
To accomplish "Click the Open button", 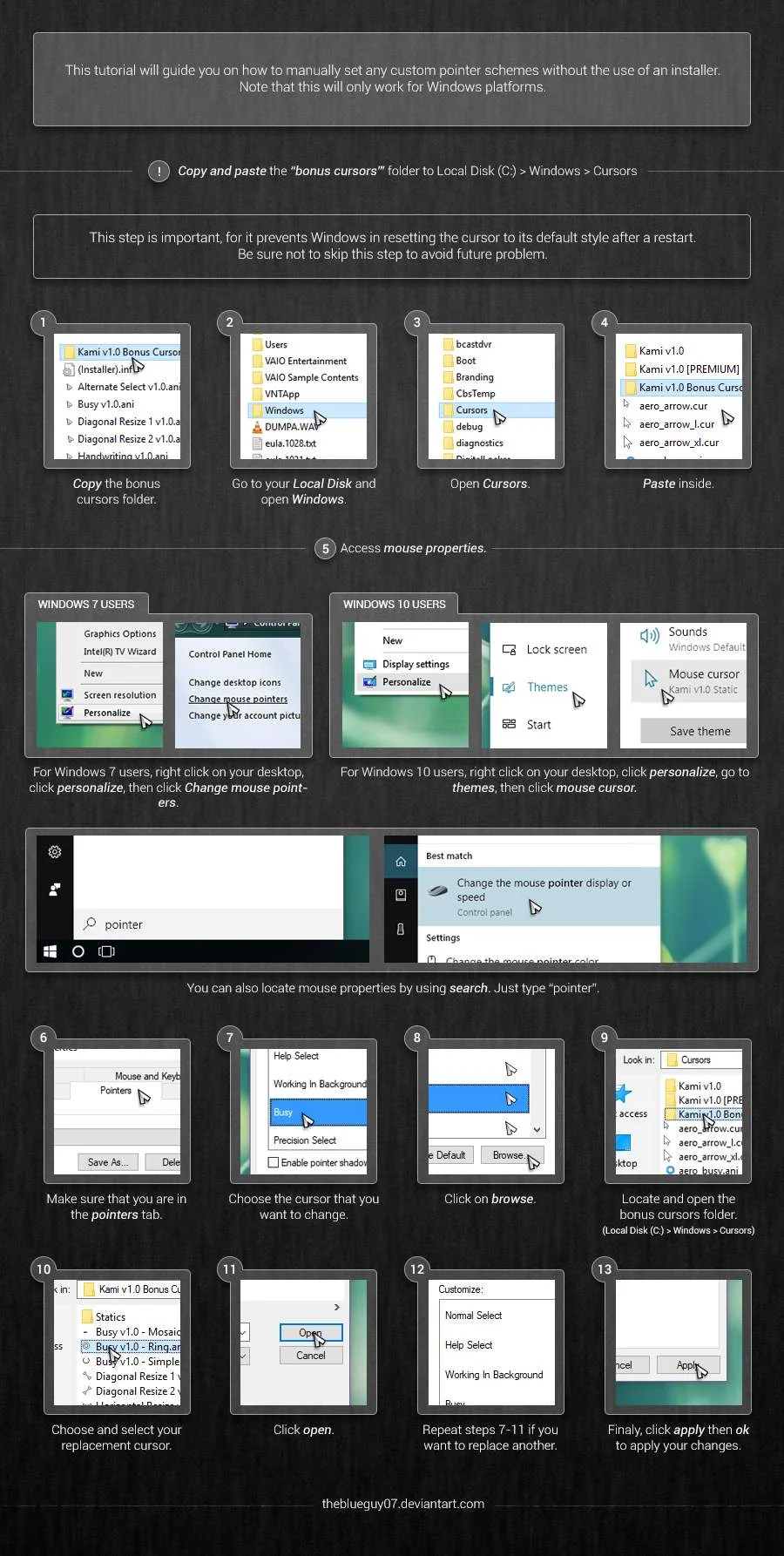I will pyautogui.click(x=311, y=1333).
